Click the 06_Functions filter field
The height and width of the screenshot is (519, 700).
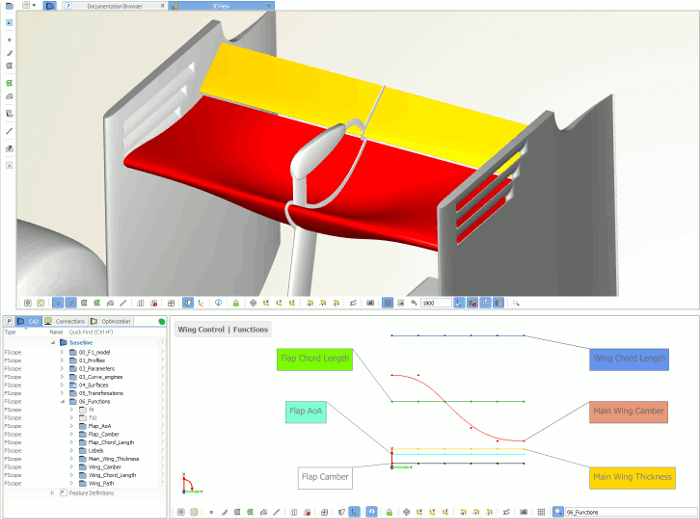click(630, 512)
